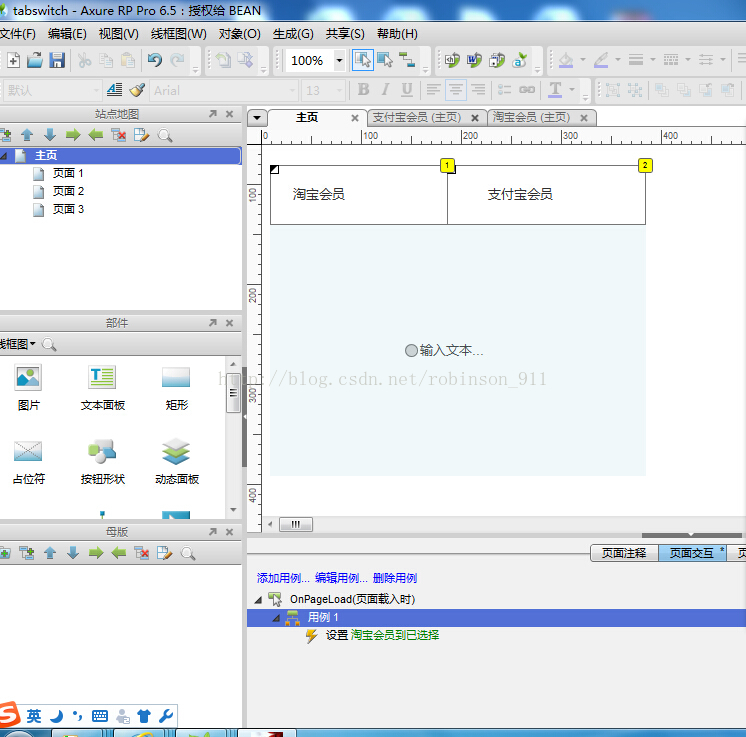Click the line color pen icon
746x737 pixels.
601,60
